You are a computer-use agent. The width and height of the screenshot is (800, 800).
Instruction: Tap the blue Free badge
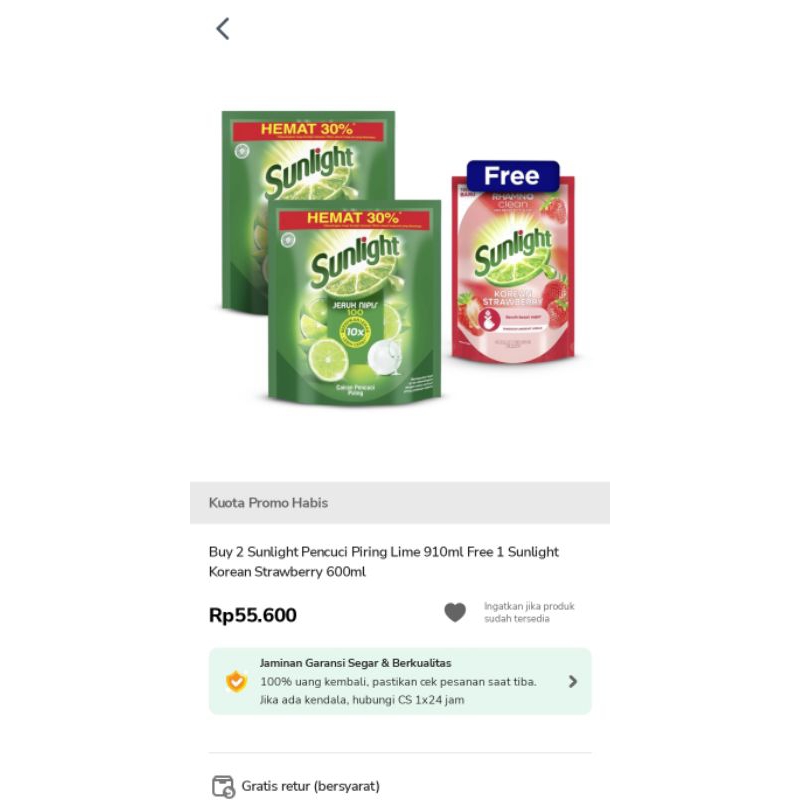tap(513, 176)
